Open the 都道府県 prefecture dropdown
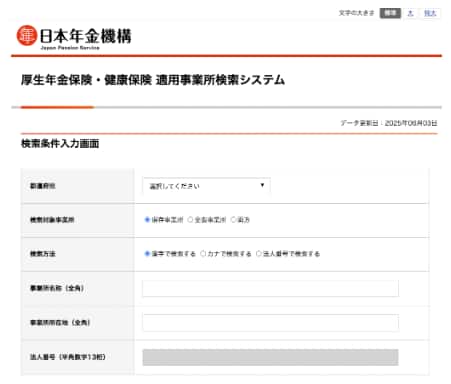451x384 pixels. (x=206, y=186)
